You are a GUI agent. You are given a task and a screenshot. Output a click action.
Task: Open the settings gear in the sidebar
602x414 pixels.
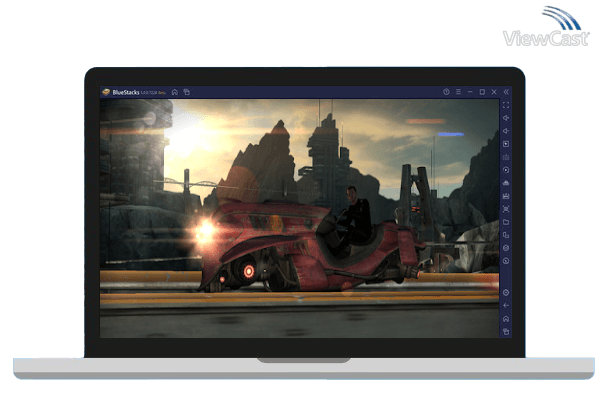[506, 293]
